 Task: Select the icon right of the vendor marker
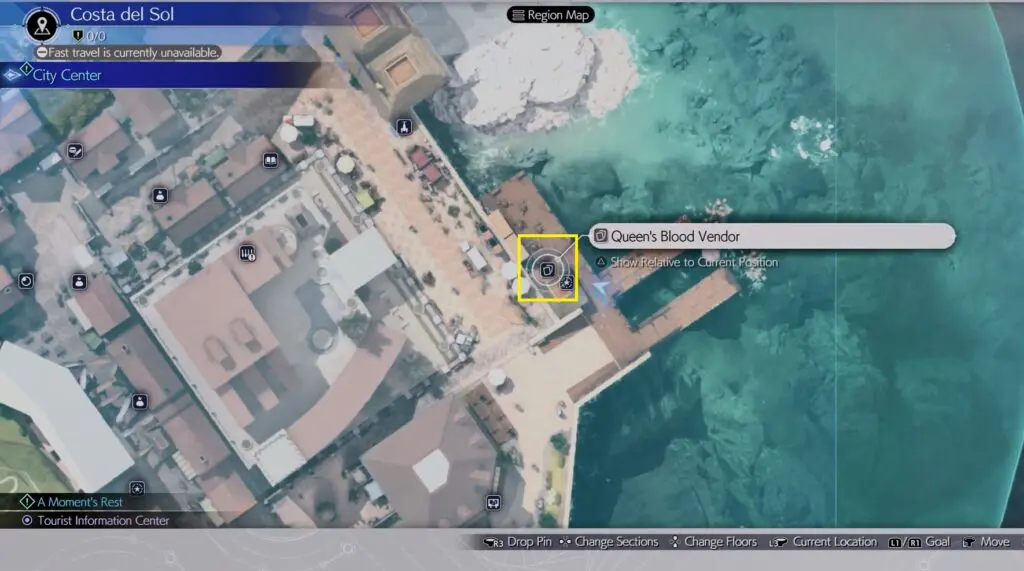pyautogui.click(x=568, y=284)
